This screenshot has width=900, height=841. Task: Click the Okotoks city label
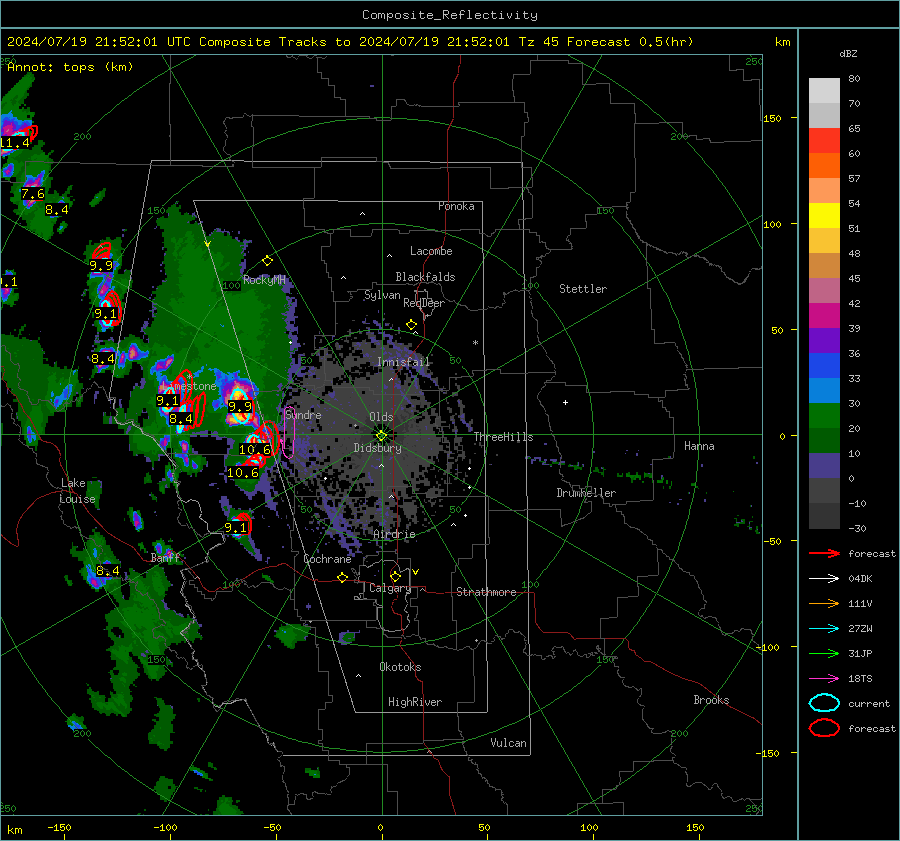[x=400, y=667]
